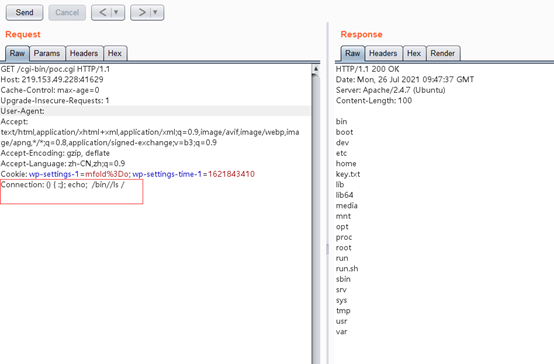Click the cookie value 1621843410

click(x=231, y=174)
